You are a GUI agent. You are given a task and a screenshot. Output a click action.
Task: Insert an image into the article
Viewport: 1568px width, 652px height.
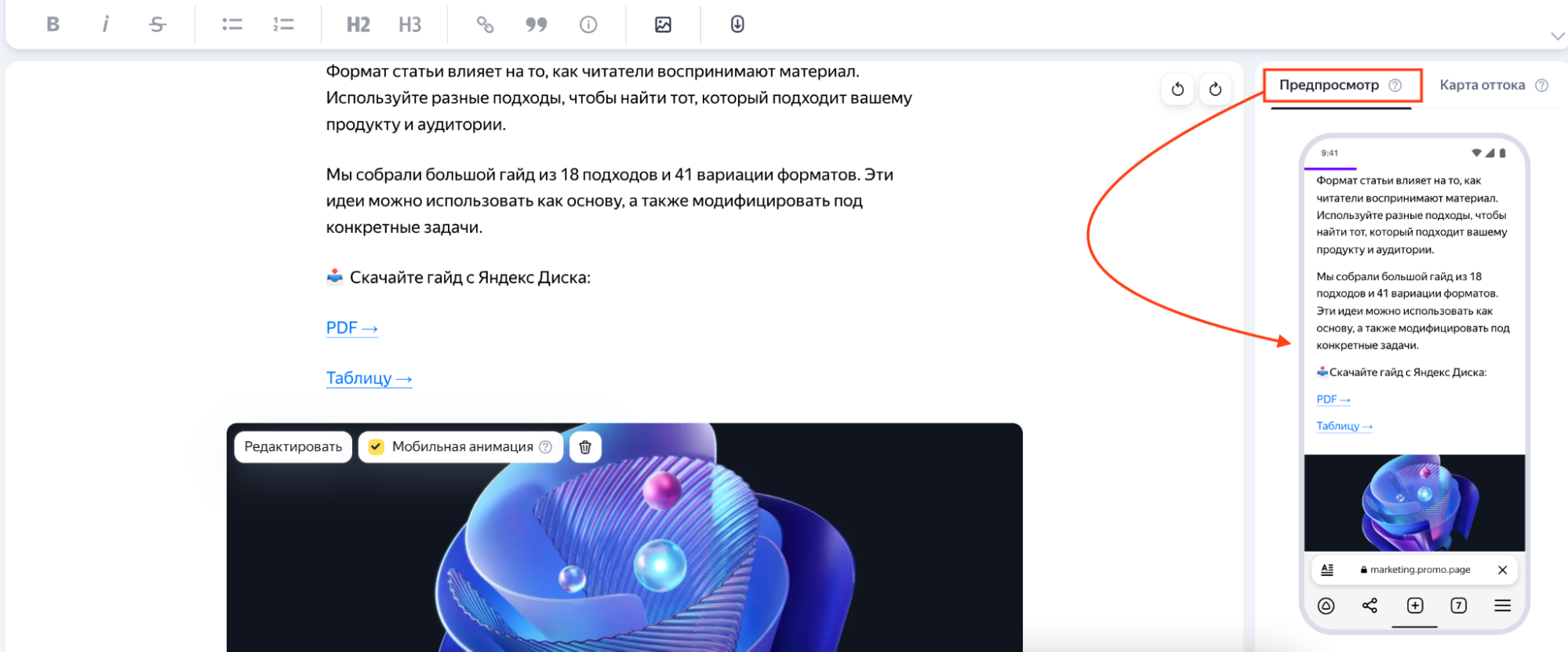663,24
